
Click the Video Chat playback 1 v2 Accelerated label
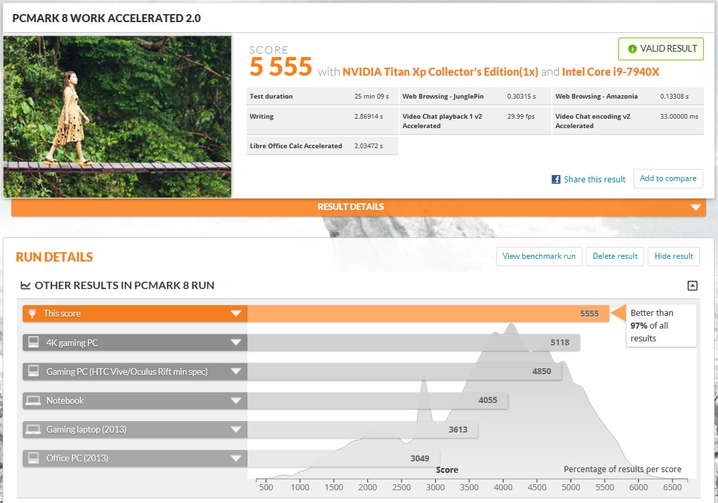click(442, 121)
